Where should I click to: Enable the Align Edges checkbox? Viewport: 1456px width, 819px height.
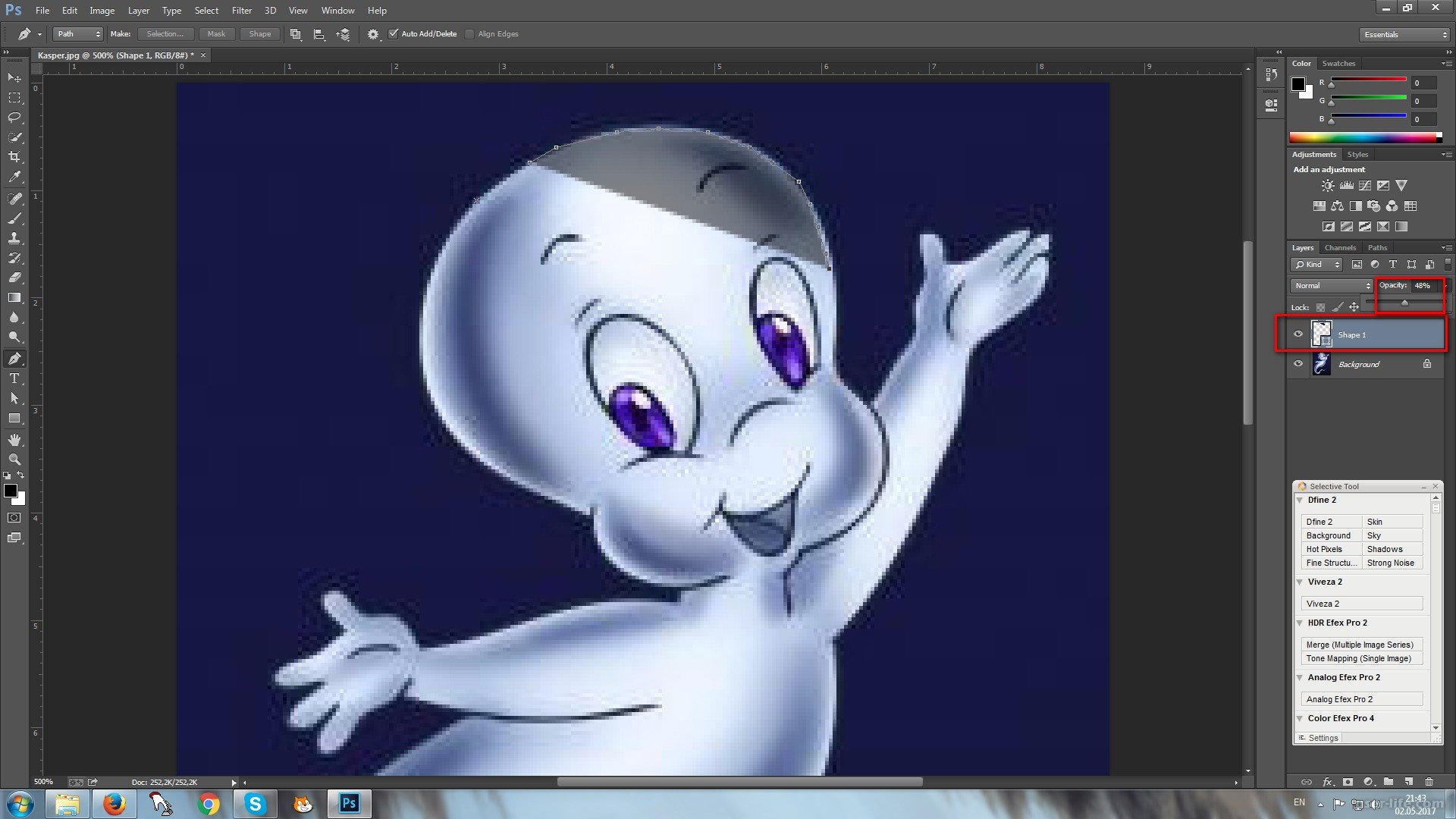(469, 34)
